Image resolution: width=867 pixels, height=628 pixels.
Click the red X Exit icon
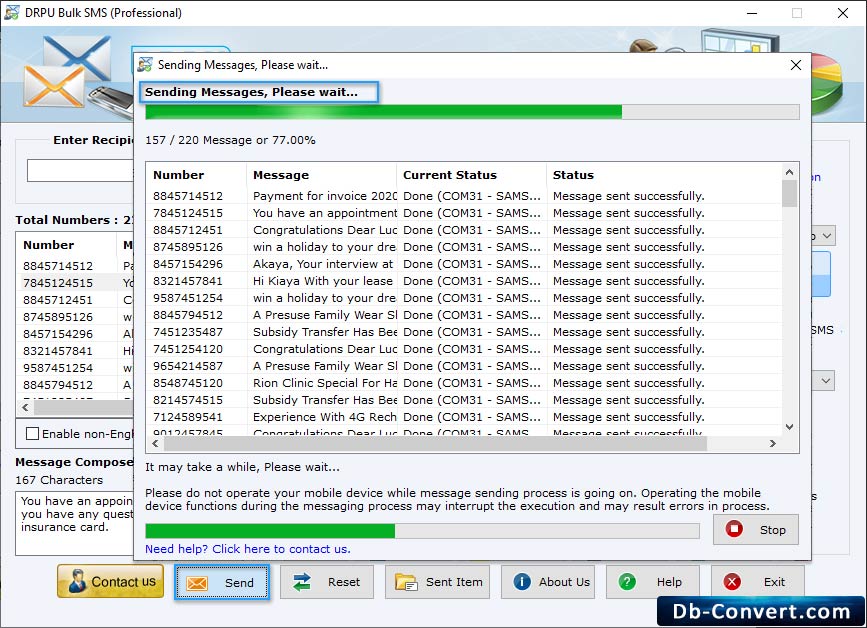click(732, 582)
